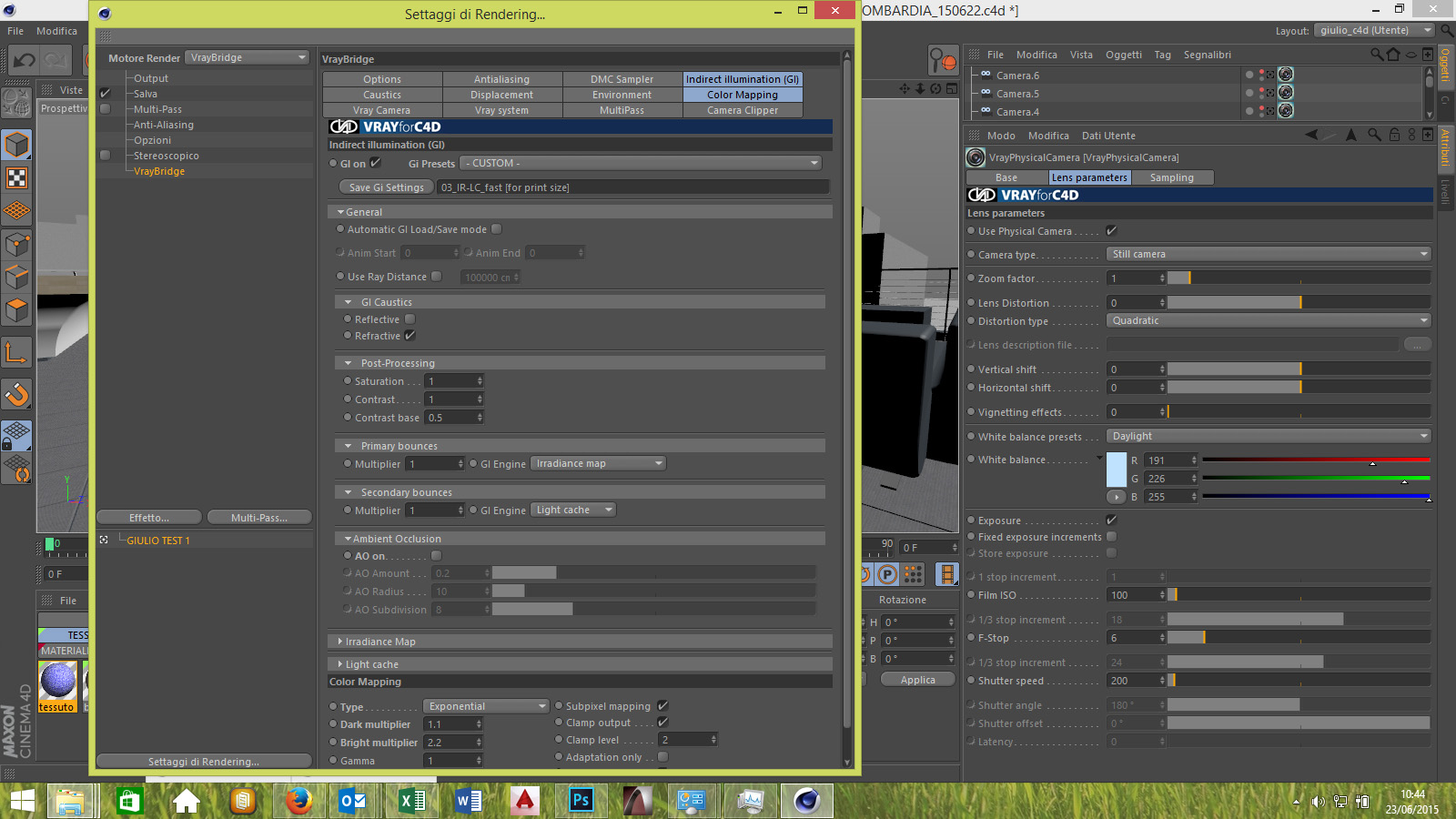Click the home icon in Object Manager
This screenshot has width=1456, height=819.
click(x=1393, y=55)
